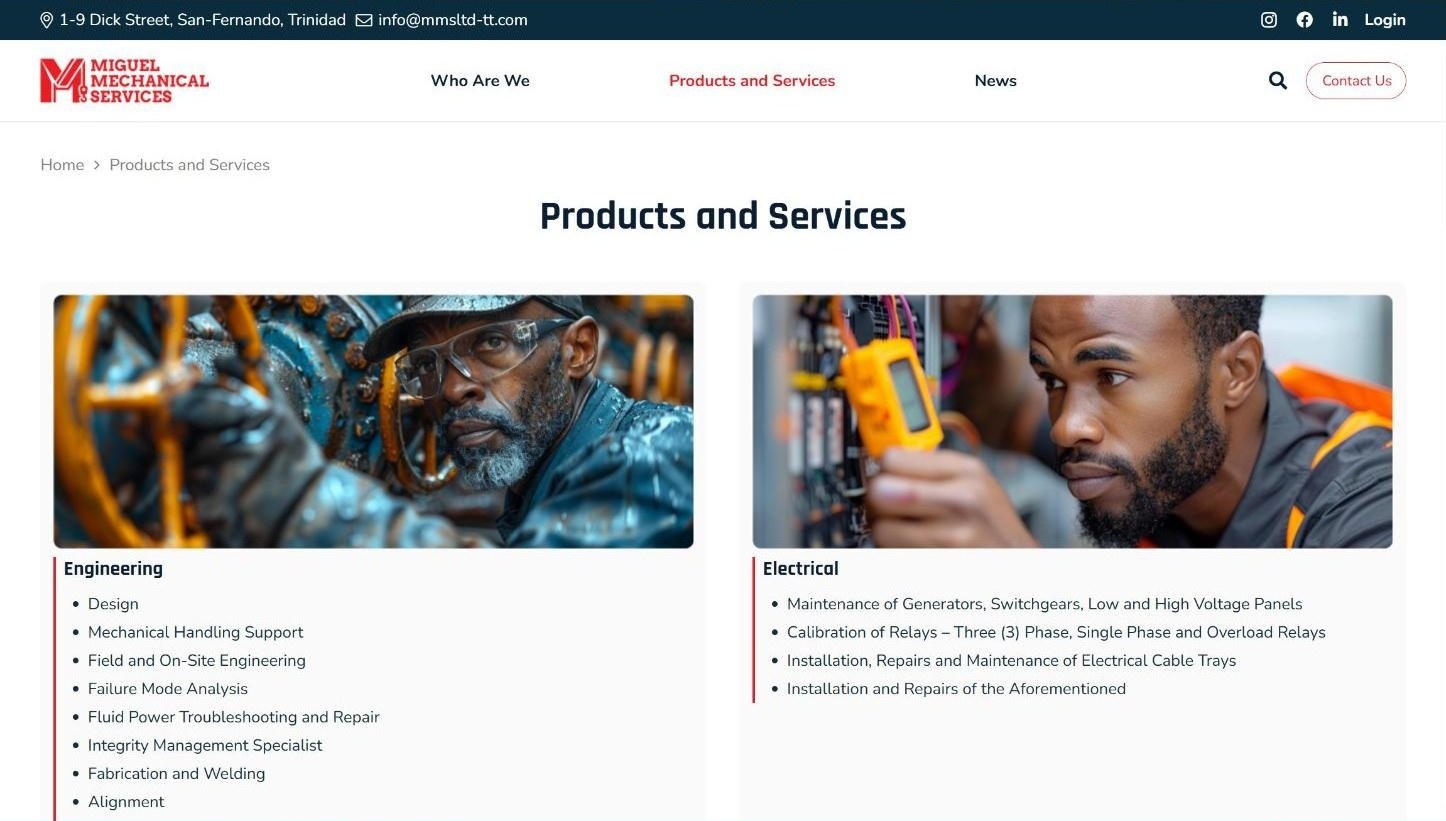Click the Alignment list item

coord(126,802)
